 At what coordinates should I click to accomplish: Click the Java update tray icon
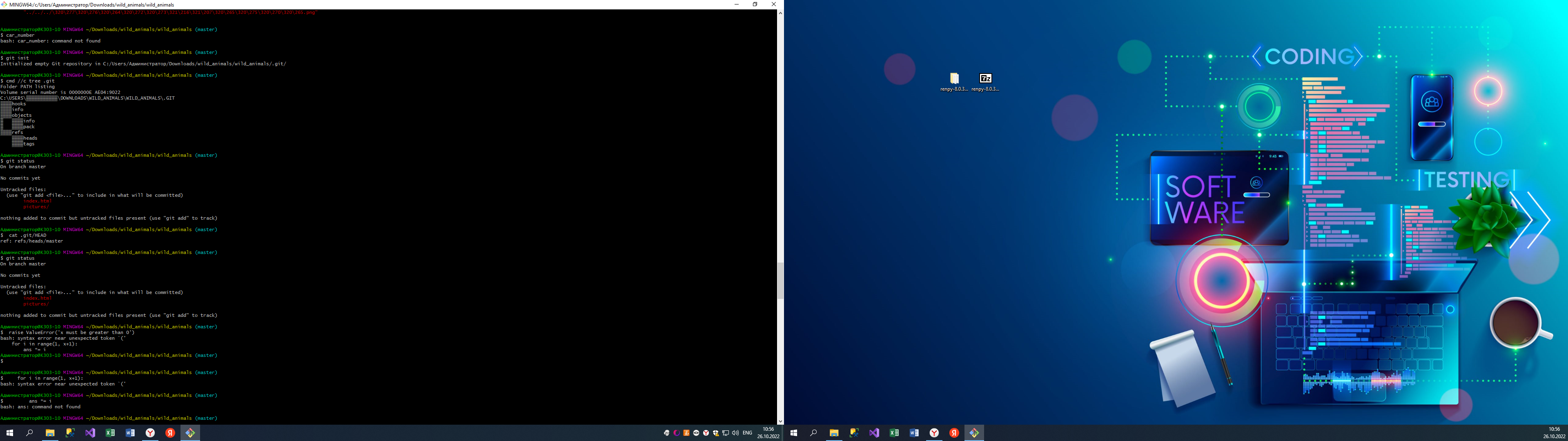click(x=686, y=433)
